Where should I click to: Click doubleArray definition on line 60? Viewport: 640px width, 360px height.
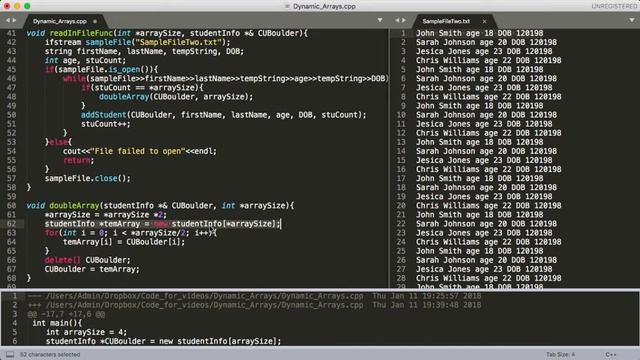(x=74, y=205)
